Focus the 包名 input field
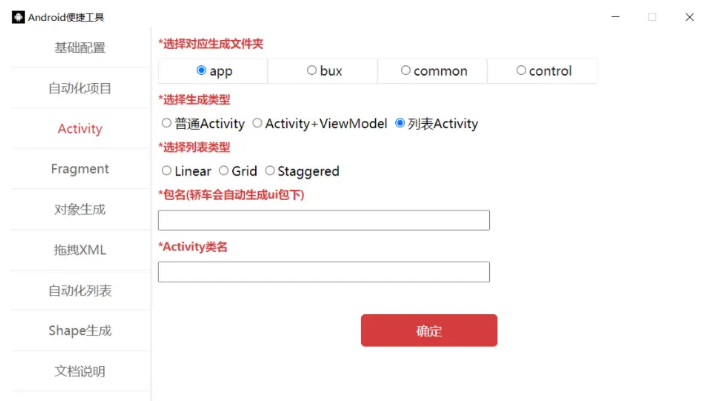The width and height of the screenshot is (703, 401). (324, 220)
